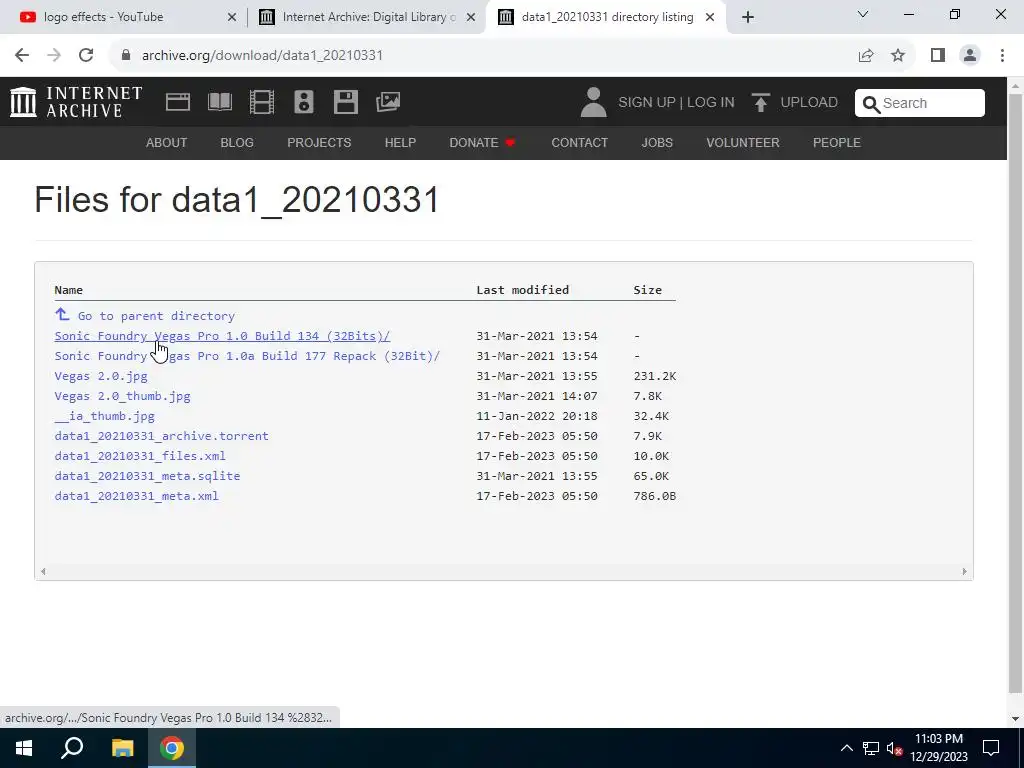
Task: Open the DONATE menu item
Action: coord(483,142)
